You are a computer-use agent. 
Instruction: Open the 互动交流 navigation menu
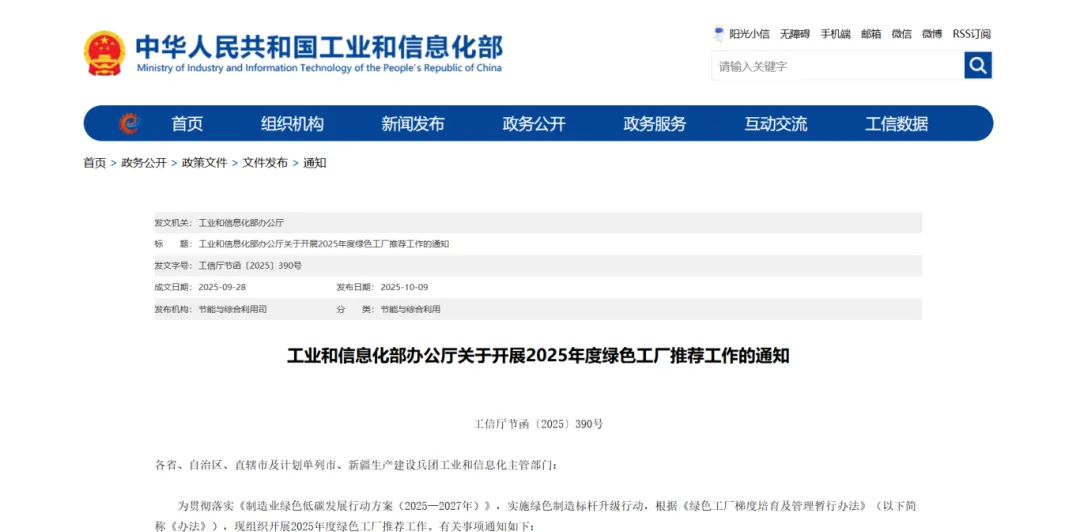[x=776, y=124]
